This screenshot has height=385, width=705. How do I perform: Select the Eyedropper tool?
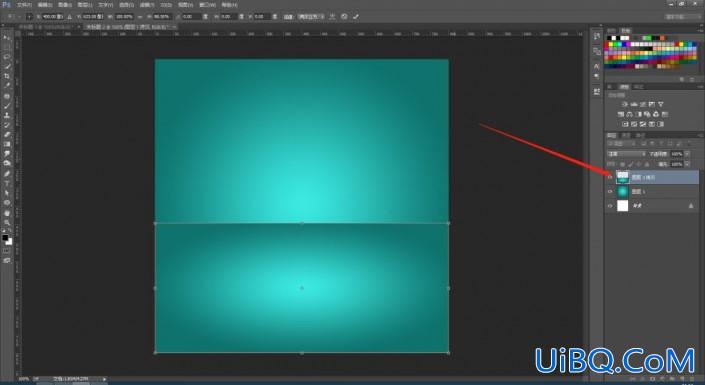(6, 86)
